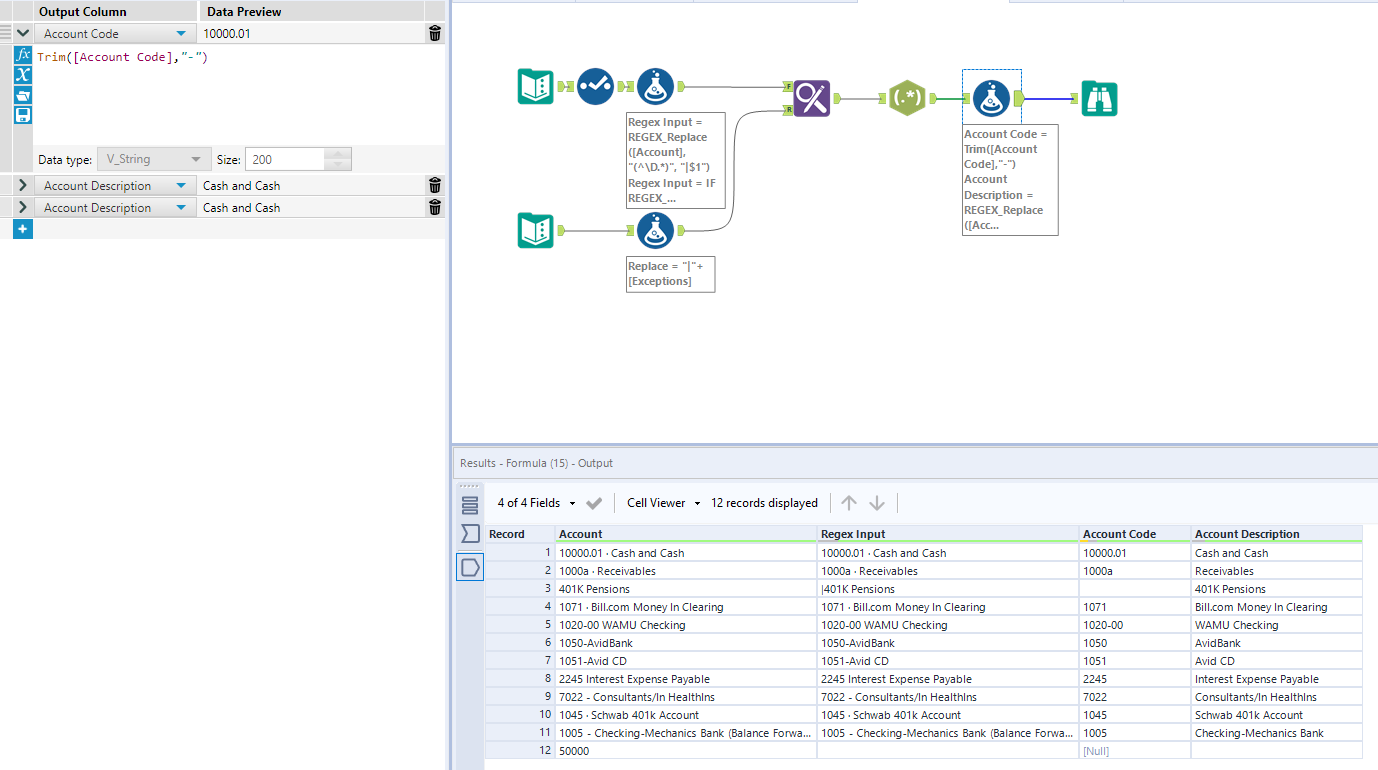1378x770 pixels.
Task: Select the highlighted Formula tool computing Account Code
Action: [x=990, y=98]
